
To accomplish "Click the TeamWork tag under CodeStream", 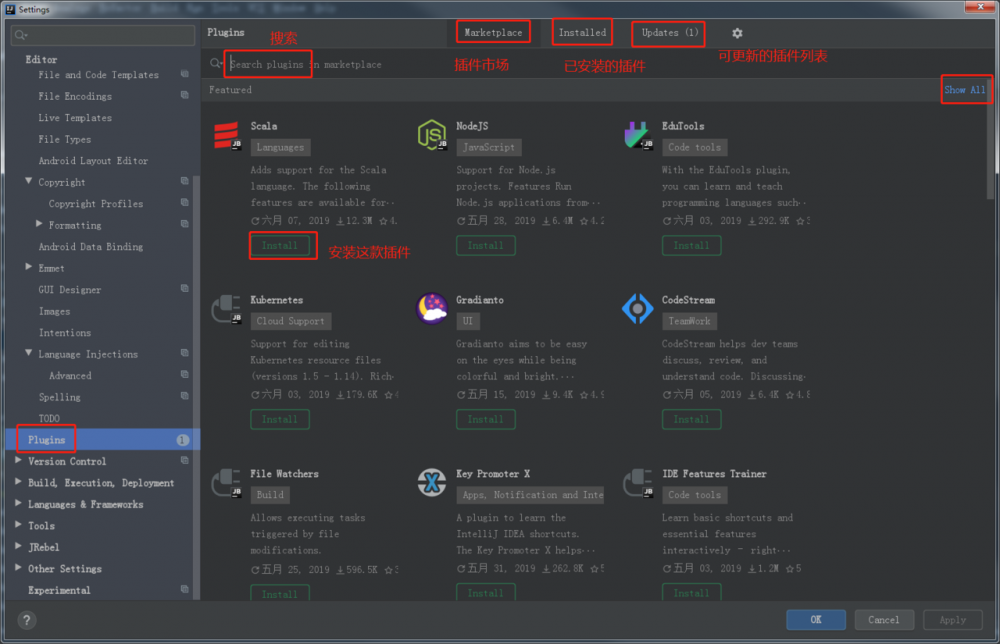I will [x=689, y=321].
